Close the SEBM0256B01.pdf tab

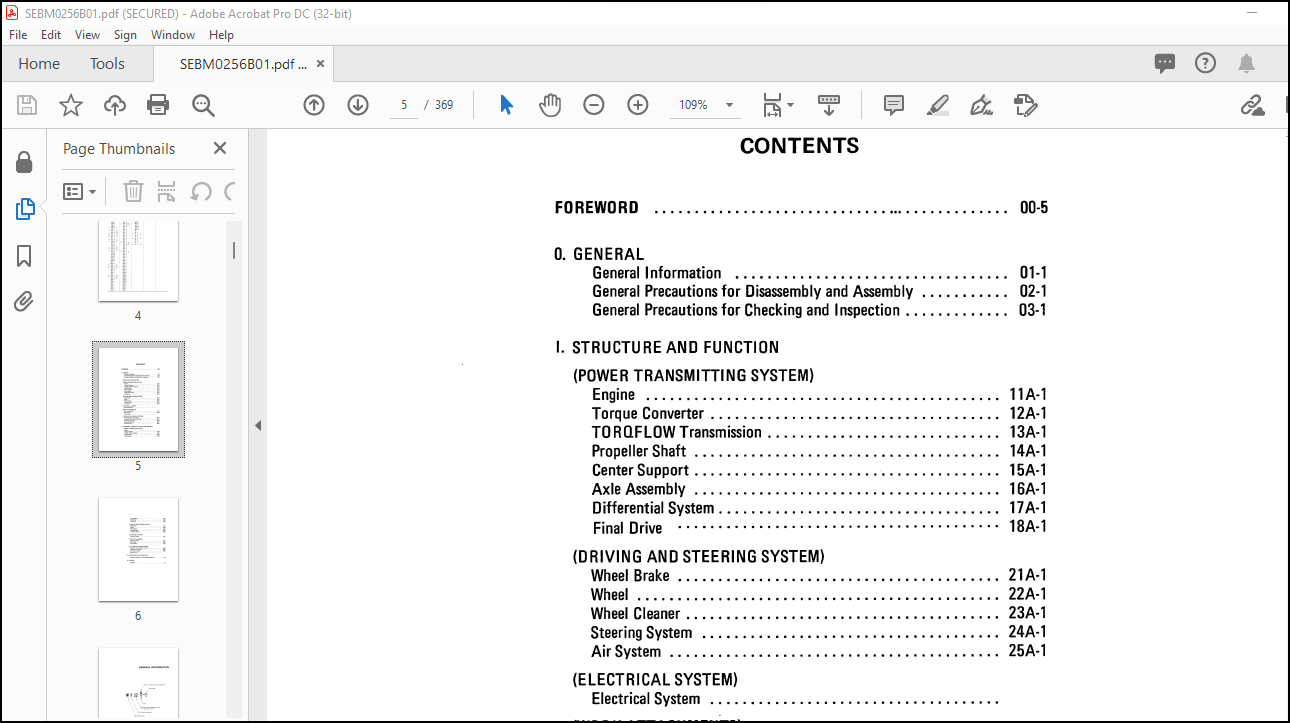(320, 63)
